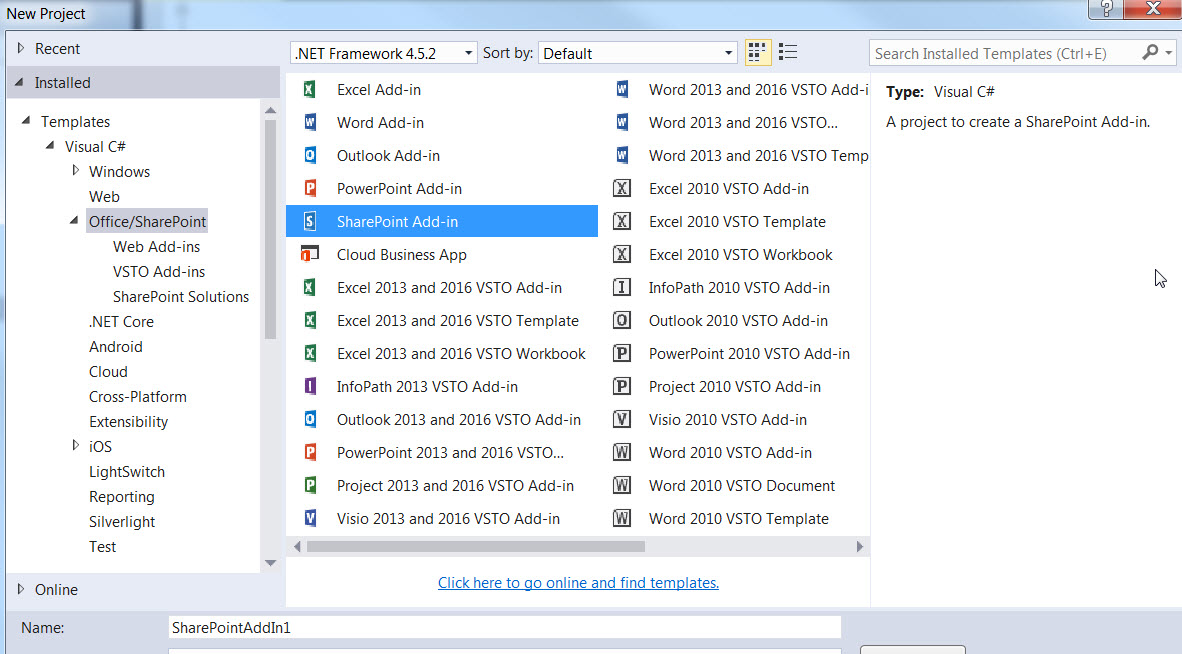The width and height of the screenshot is (1182, 654).
Task: Click the Search Installed Templates field
Action: tap(1006, 53)
